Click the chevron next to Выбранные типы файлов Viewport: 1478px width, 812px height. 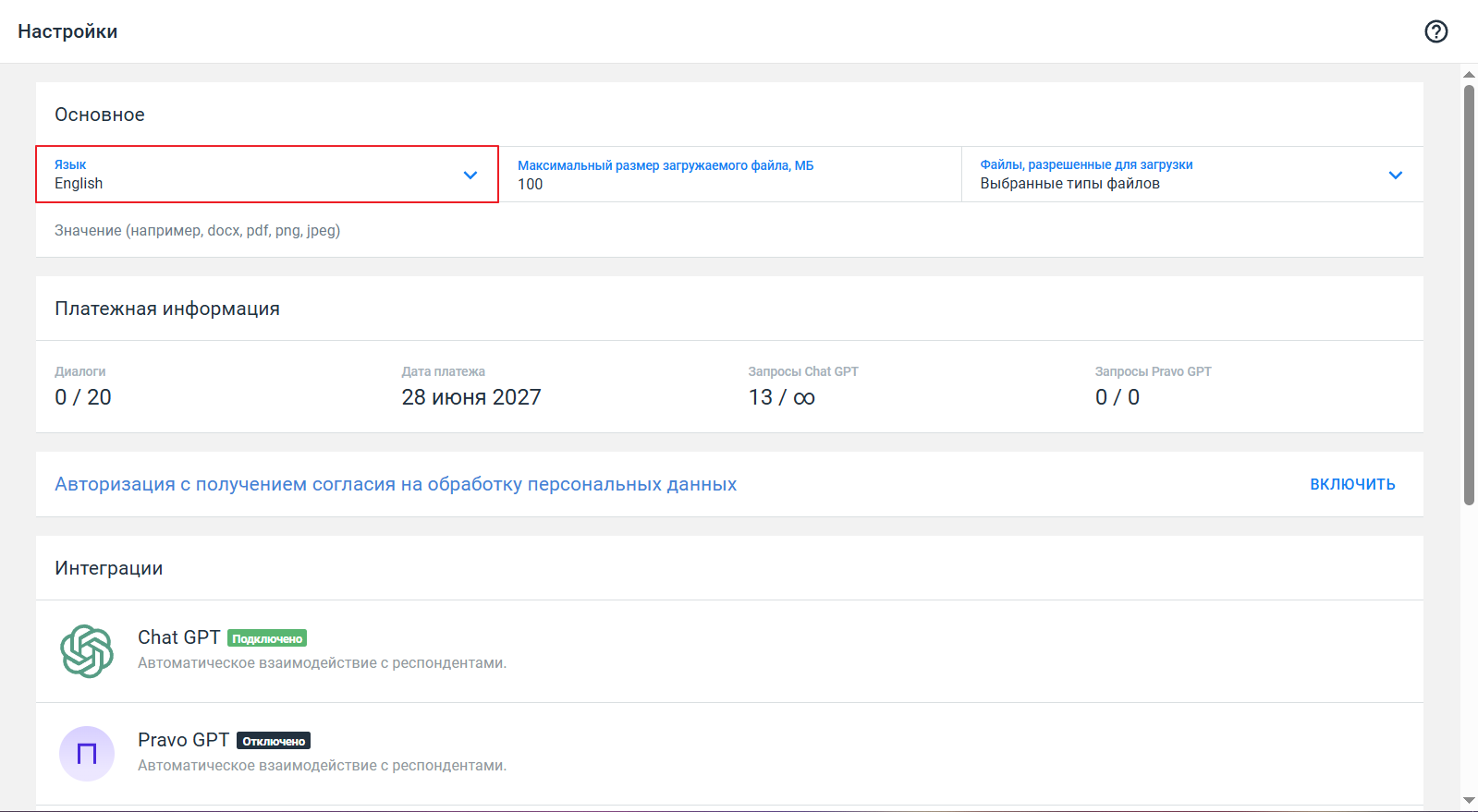[1395, 175]
